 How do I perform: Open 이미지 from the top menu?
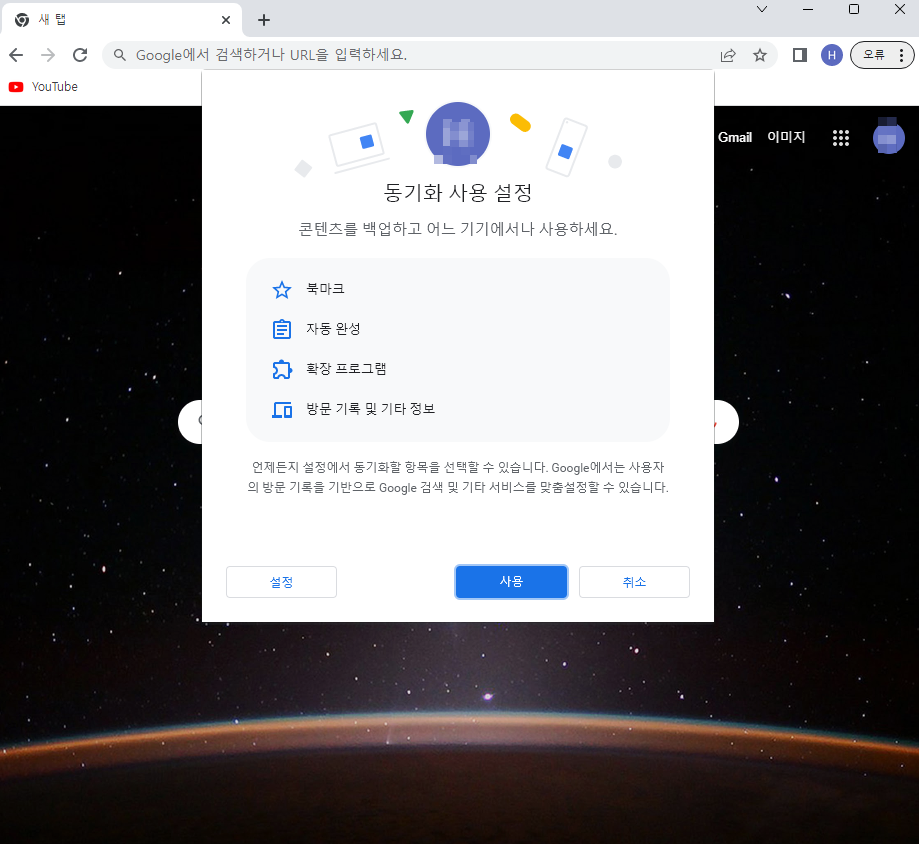[786, 137]
